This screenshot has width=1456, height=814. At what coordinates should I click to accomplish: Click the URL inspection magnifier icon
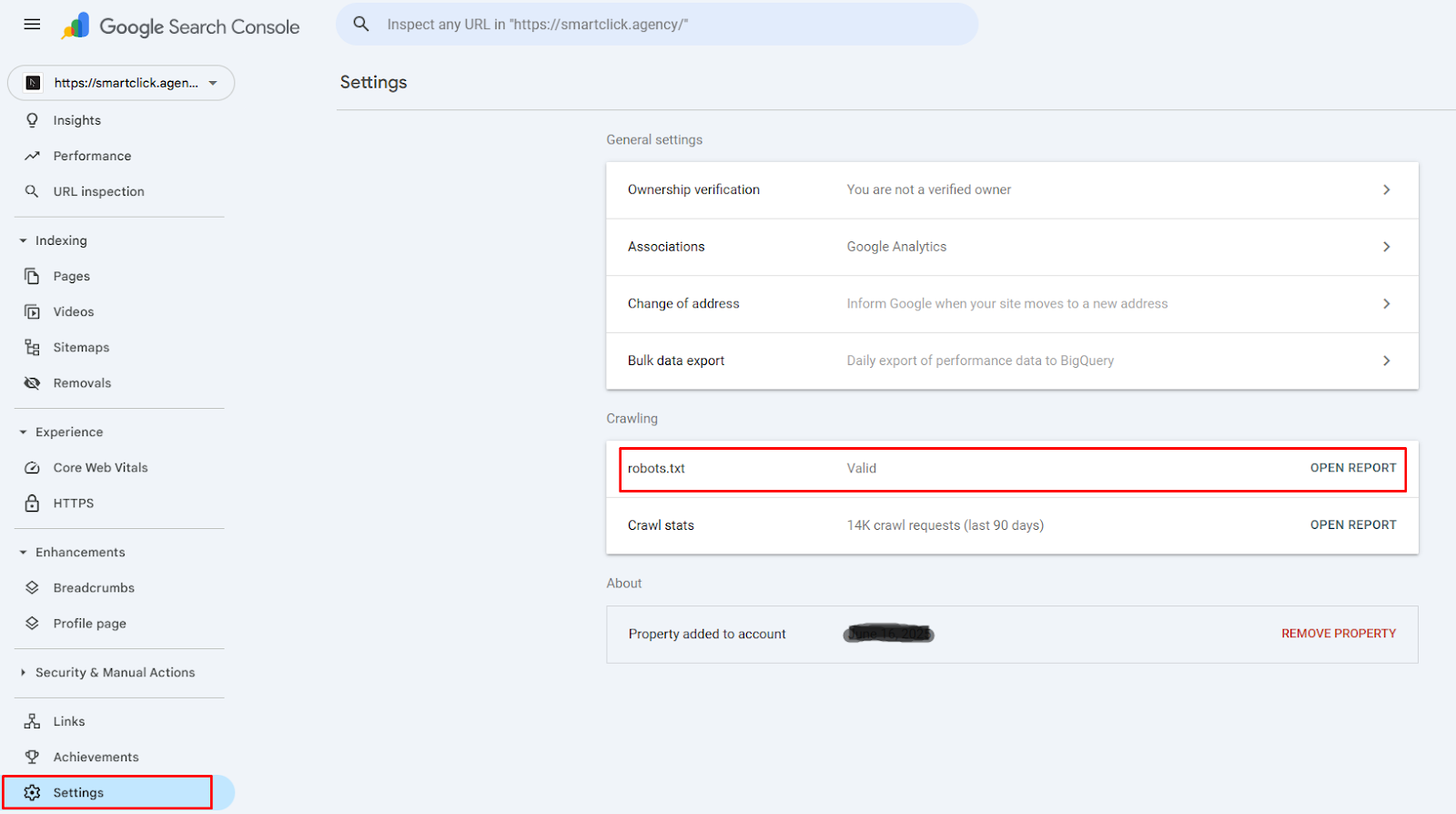tap(32, 191)
